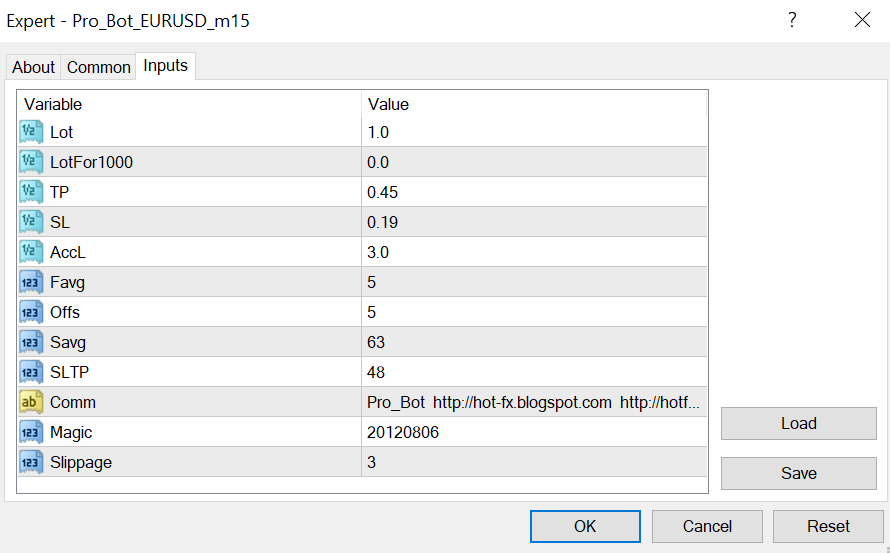The height and width of the screenshot is (553, 890).
Task: Open the Common tab
Action: [x=99, y=67]
